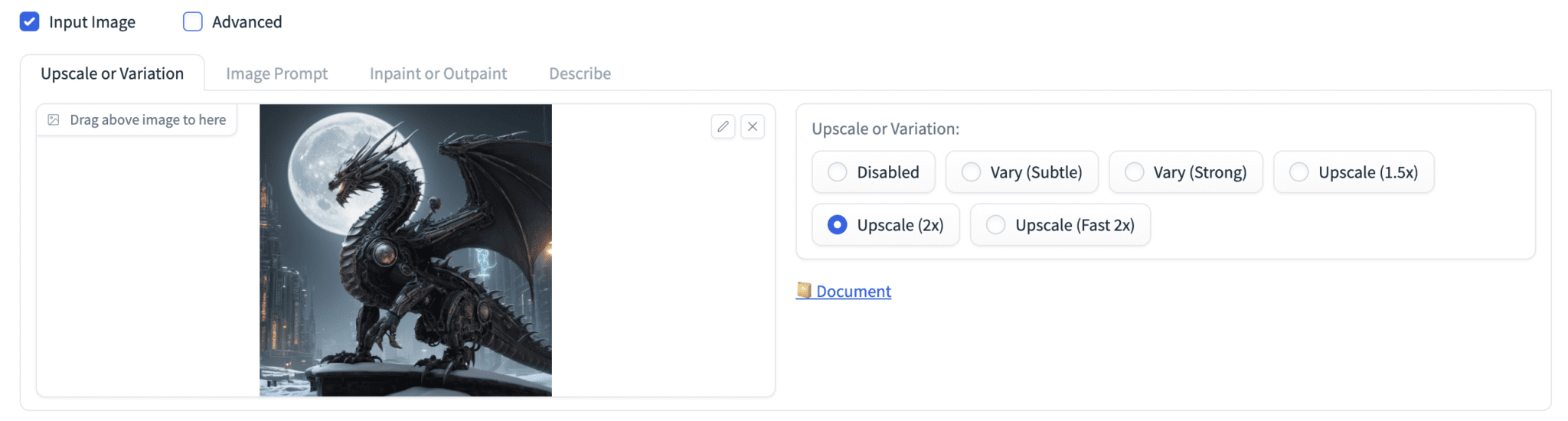
Task: Click the document book icon
Action: (x=804, y=290)
